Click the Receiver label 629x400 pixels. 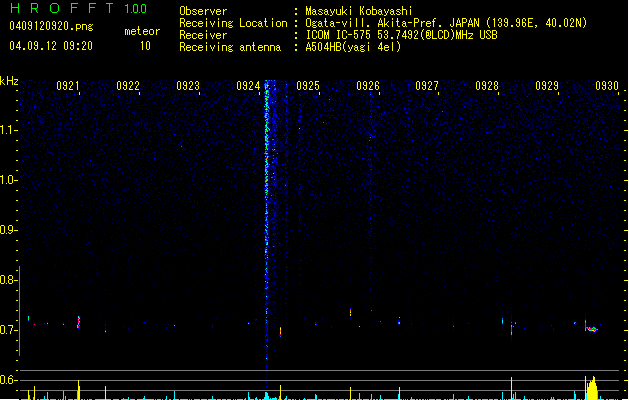pyautogui.click(x=203, y=35)
